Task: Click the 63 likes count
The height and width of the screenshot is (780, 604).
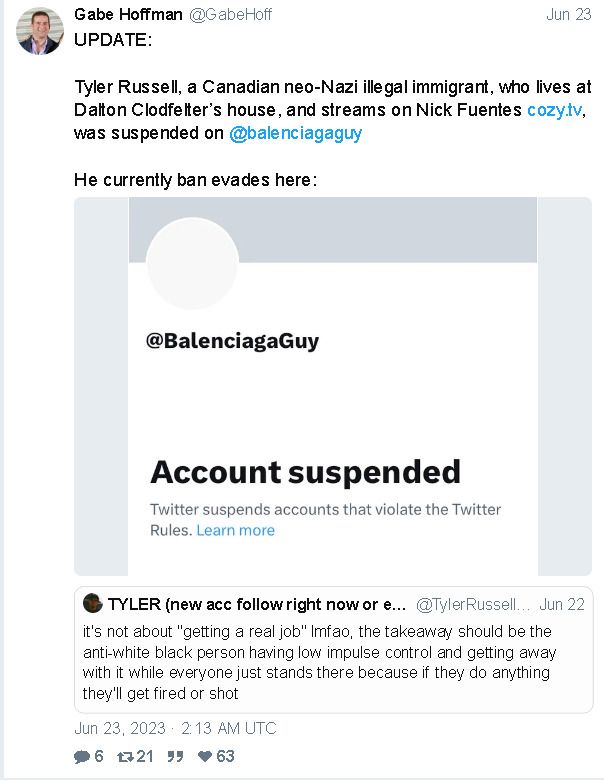Action: tap(225, 756)
